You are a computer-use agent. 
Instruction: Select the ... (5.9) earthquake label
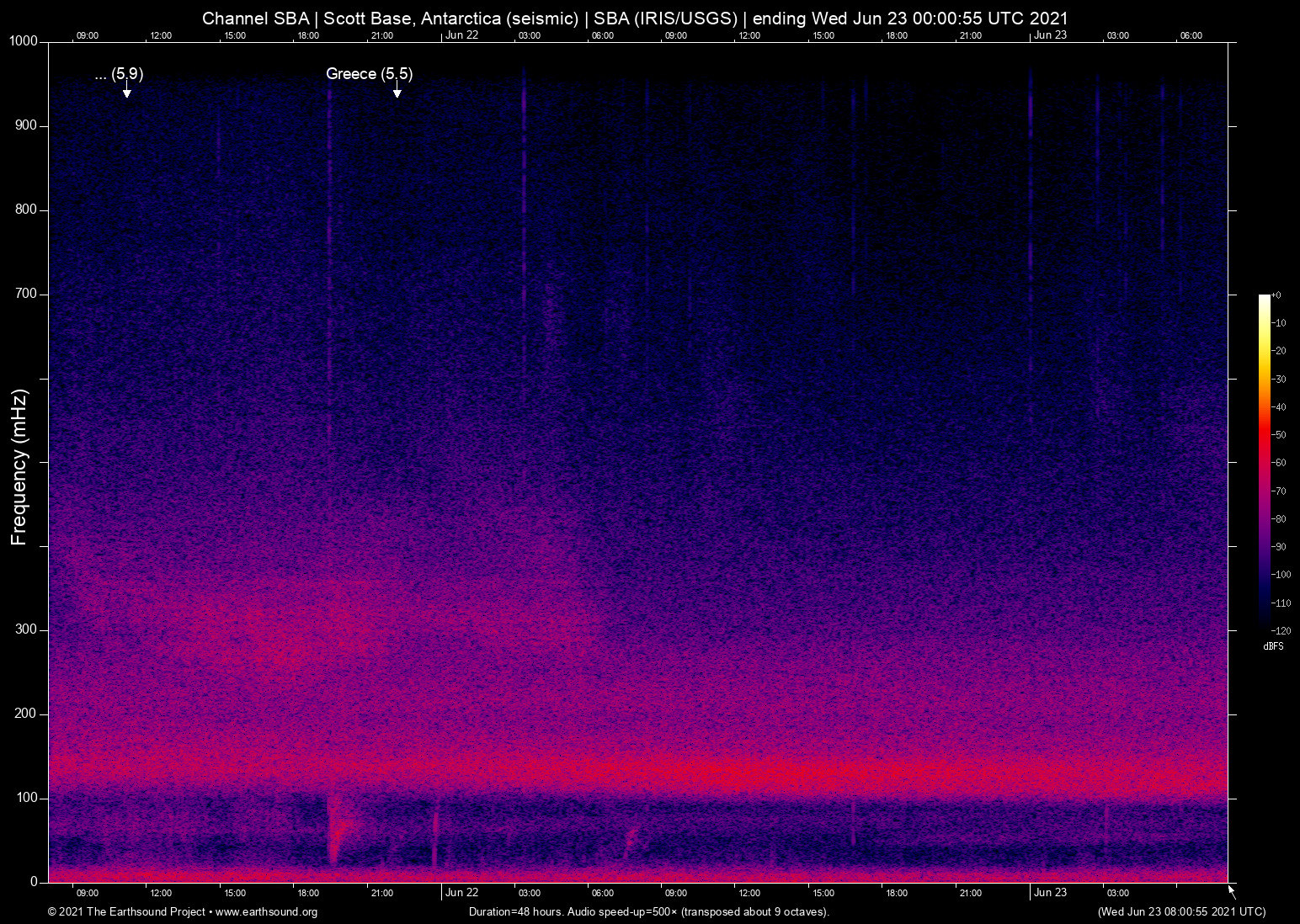[x=119, y=74]
